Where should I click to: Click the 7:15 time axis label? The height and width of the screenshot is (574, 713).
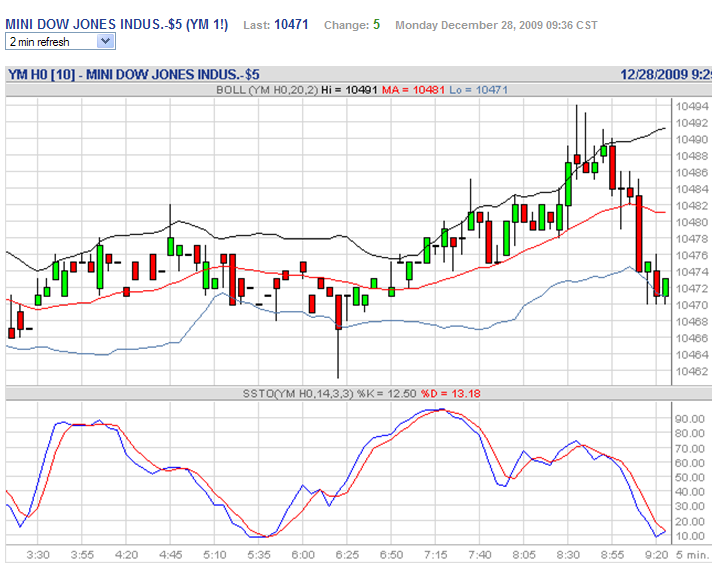coord(436,555)
